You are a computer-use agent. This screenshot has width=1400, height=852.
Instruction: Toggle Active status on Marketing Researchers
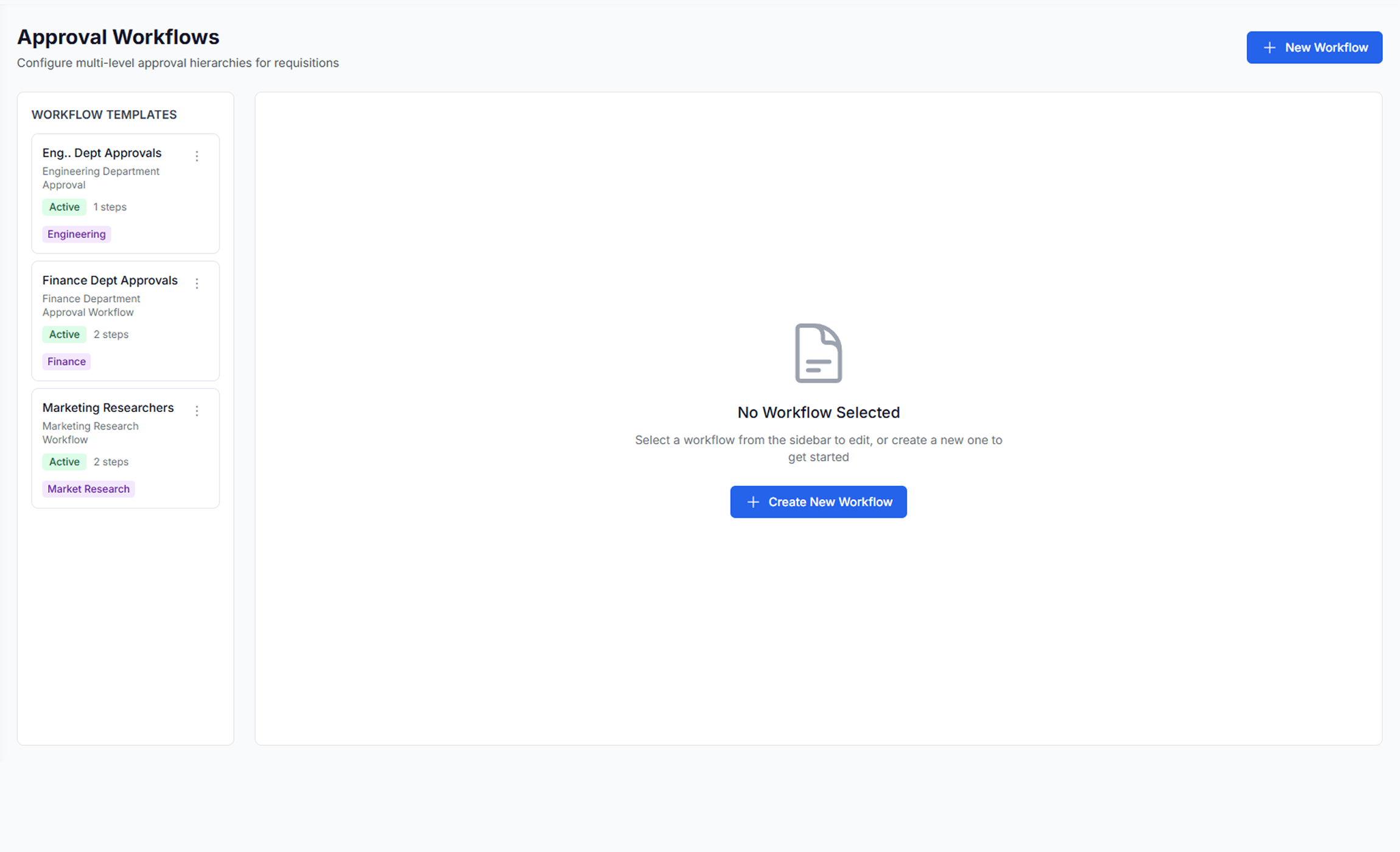[64, 461]
